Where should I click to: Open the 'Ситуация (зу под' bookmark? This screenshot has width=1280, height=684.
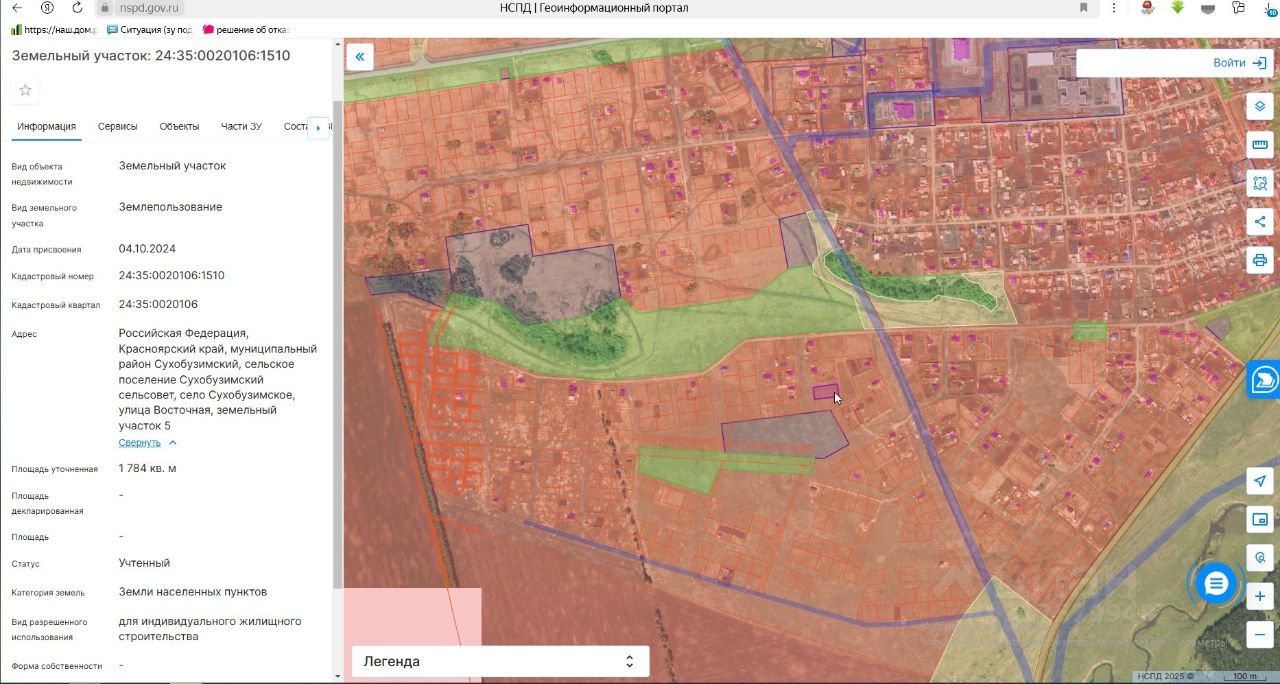[150, 30]
